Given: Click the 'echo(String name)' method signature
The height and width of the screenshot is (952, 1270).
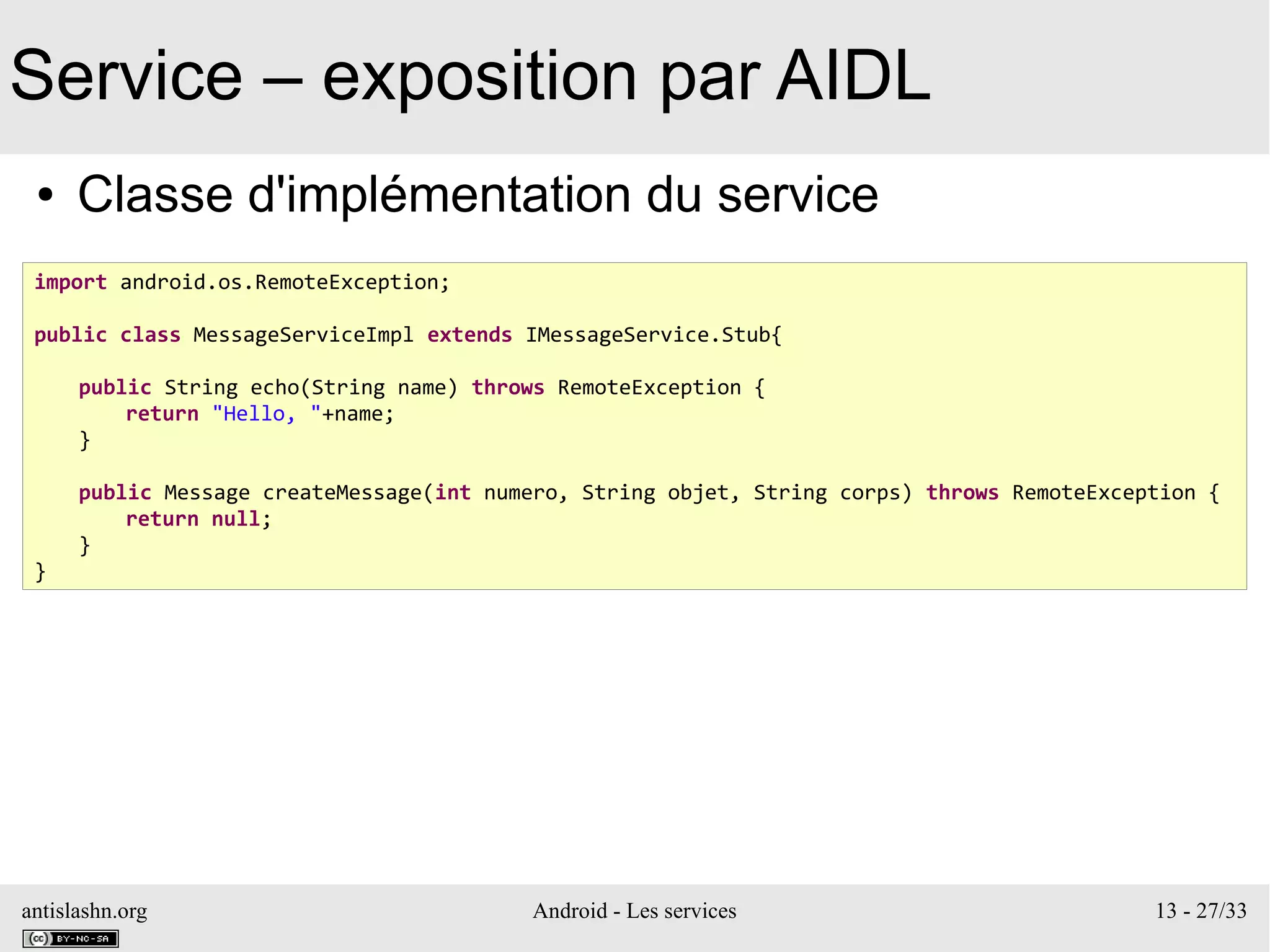Looking at the screenshot, I should coord(353,388).
